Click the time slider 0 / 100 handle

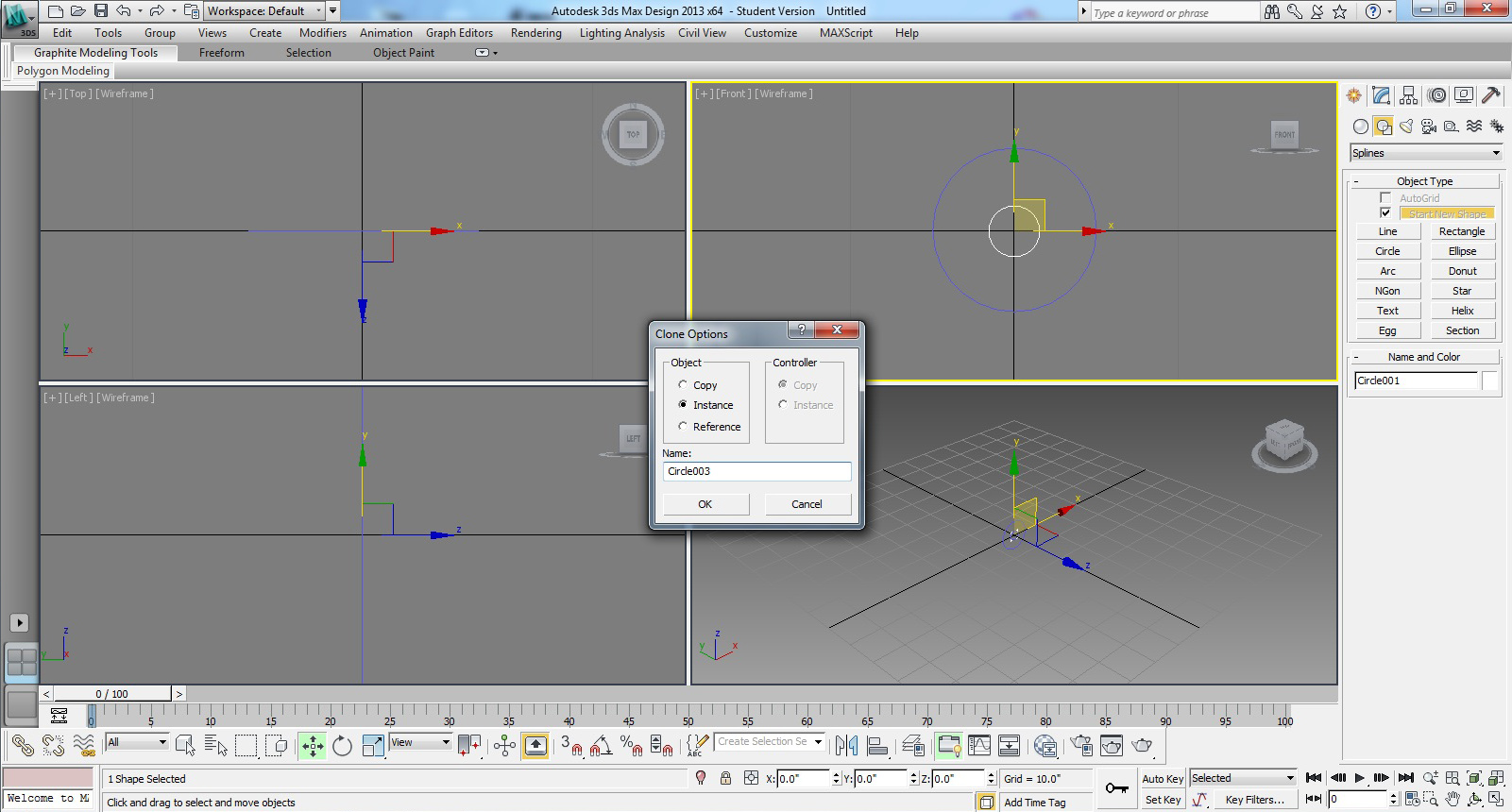112,694
